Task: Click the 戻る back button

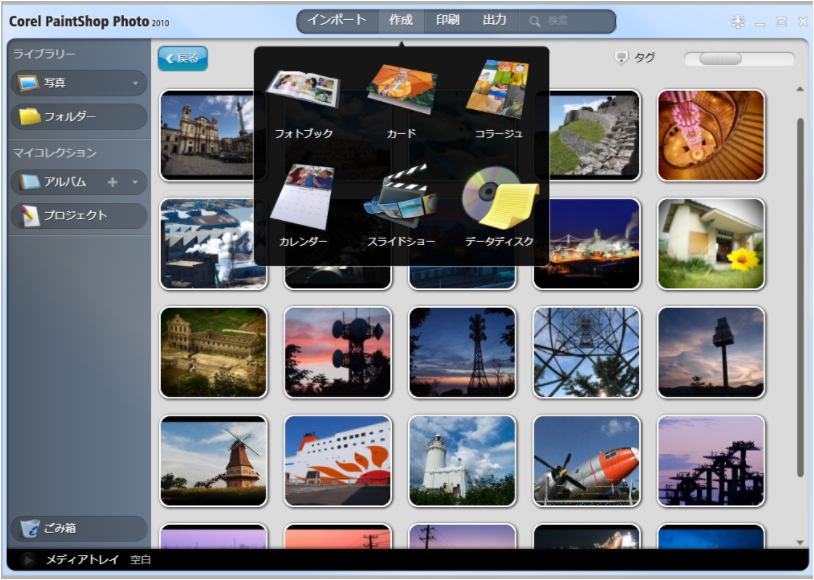Action: tap(182, 59)
